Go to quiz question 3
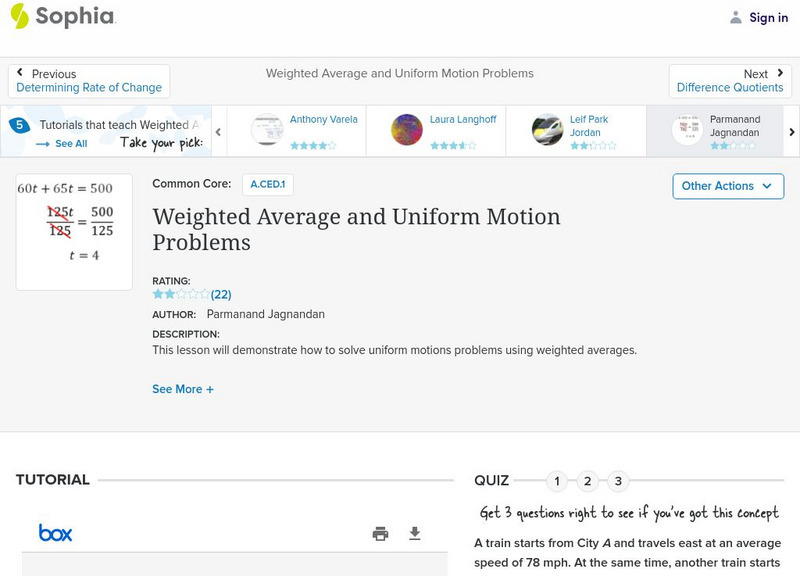 pos(618,482)
